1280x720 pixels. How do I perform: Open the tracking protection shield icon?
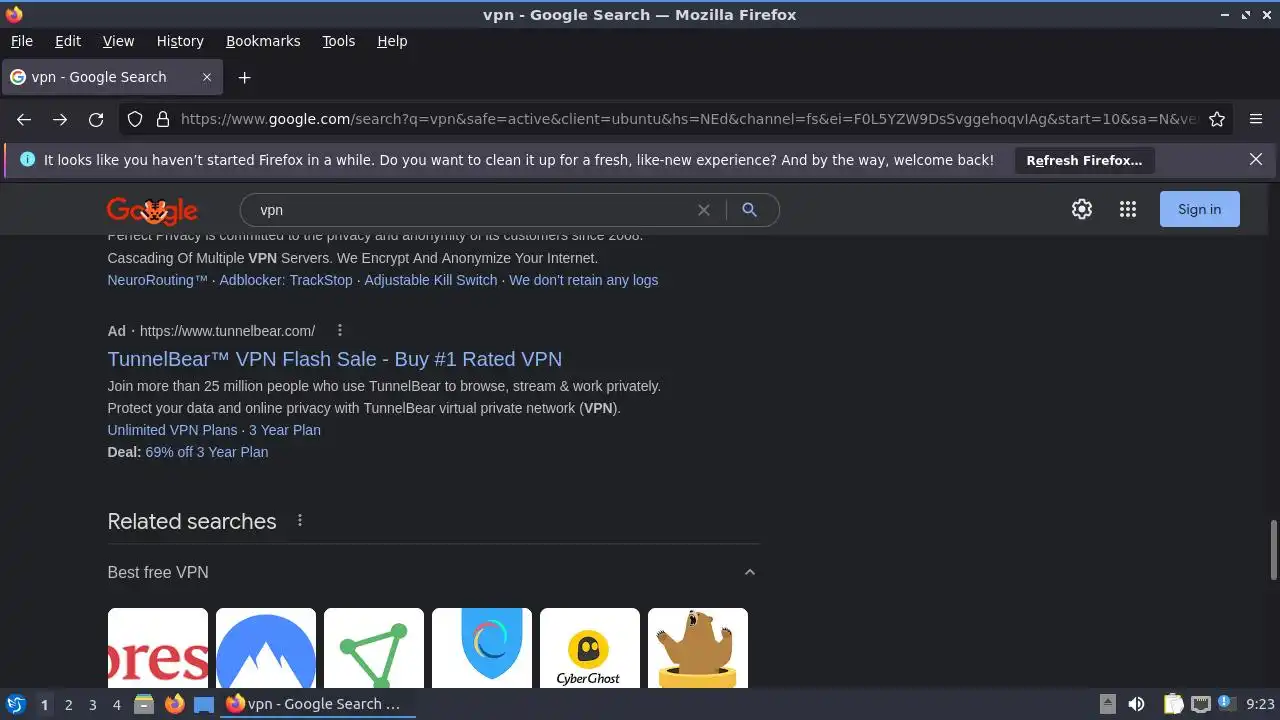point(136,119)
